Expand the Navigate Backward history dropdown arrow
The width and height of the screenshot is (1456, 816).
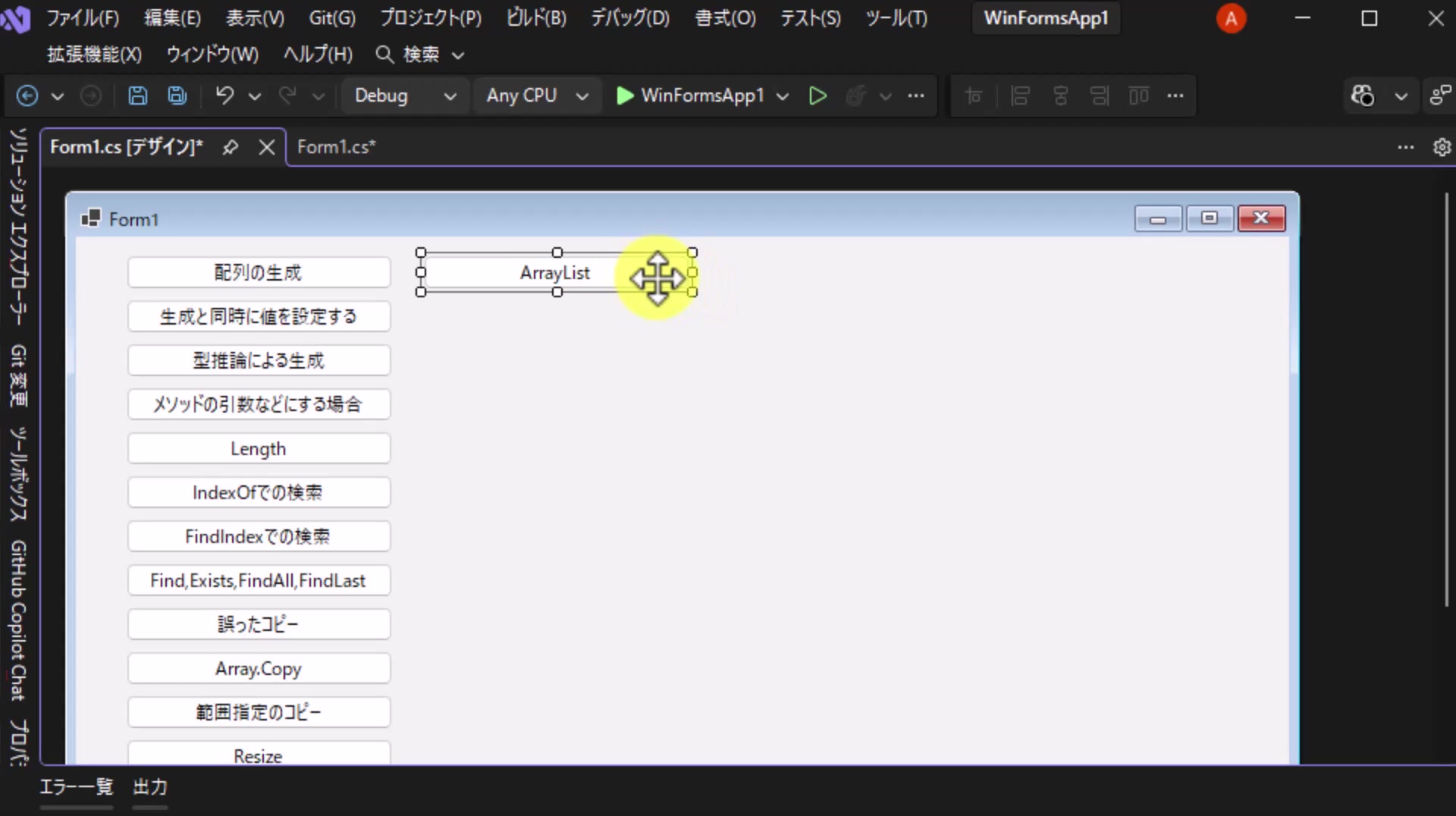(x=58, y=96)
